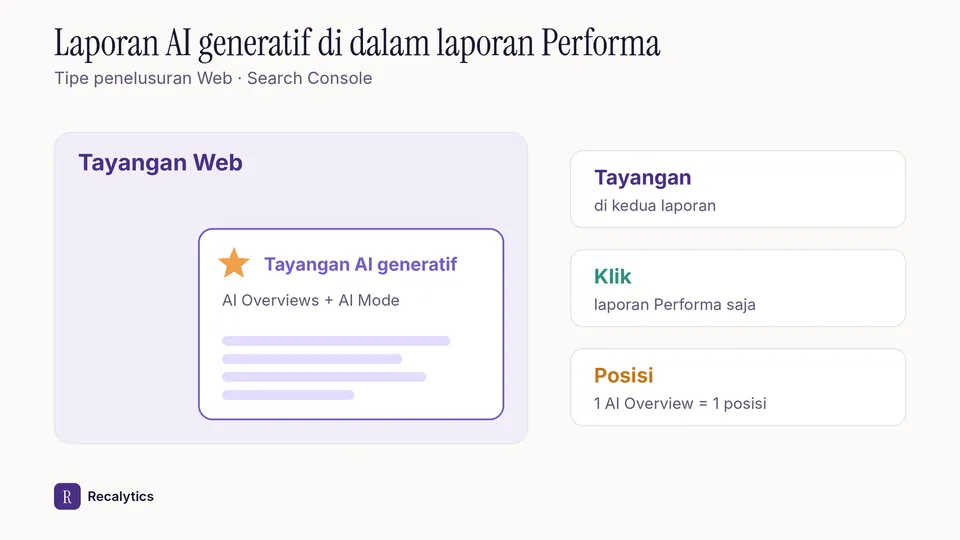Click the Recalytics brand name
The image size is (960, 540).
121,497
